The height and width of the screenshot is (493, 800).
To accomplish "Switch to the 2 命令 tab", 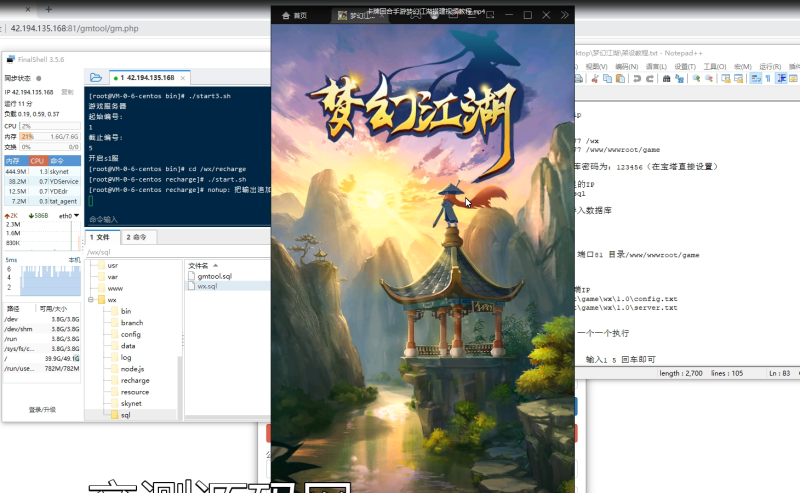I will [x=137, y=237].
